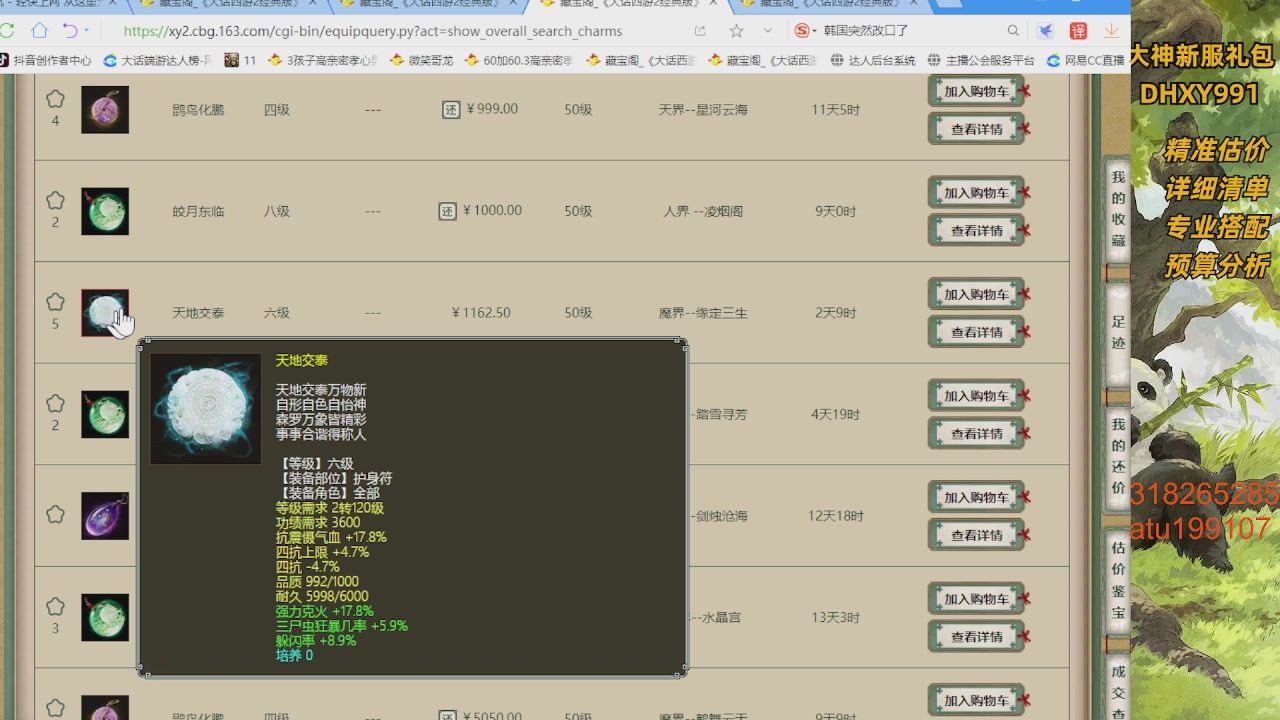Click bargain icon next to ¥999.00
This screenshot has height=720, width=1280.
(x=451, y=109)
